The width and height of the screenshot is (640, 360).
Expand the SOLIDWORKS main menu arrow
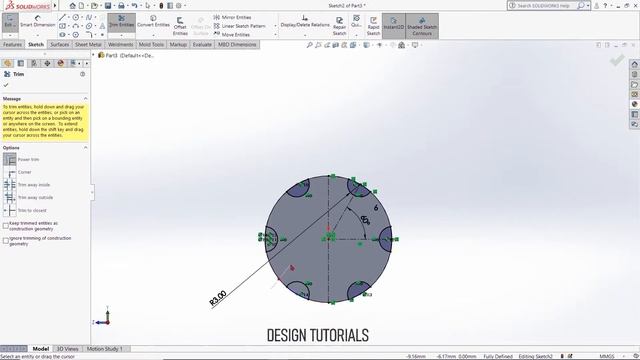click(x=55, y=6)
